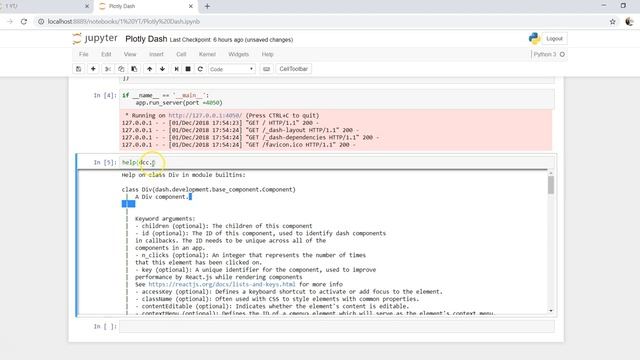
Task: Open the File menu
Action: pos(84,54)
